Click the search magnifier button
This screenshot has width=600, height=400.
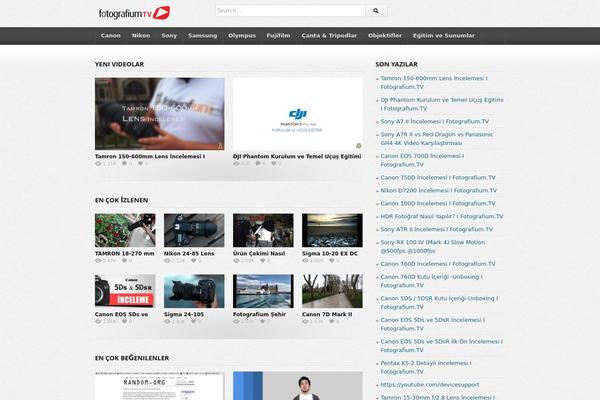[376, 11]
